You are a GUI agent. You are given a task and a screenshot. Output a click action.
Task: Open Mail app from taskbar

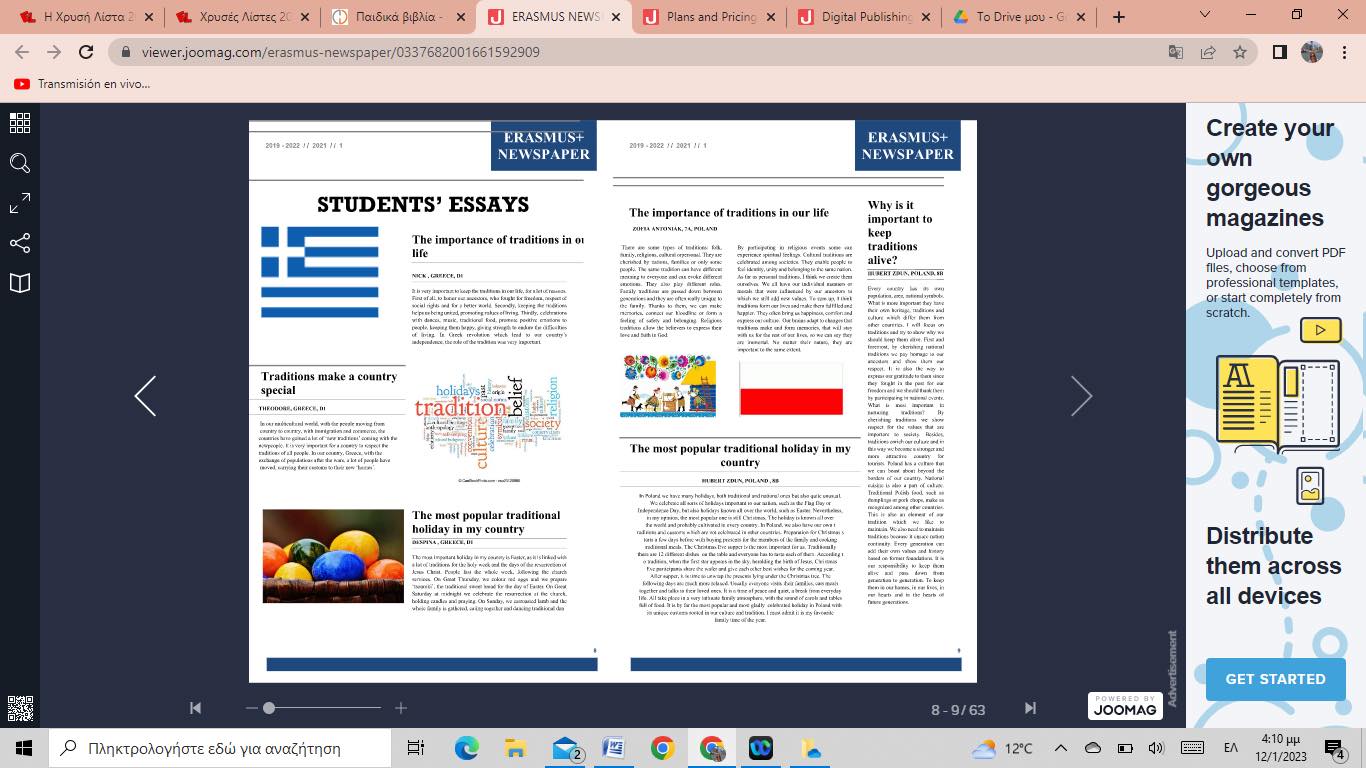click(x=566, y=748)
